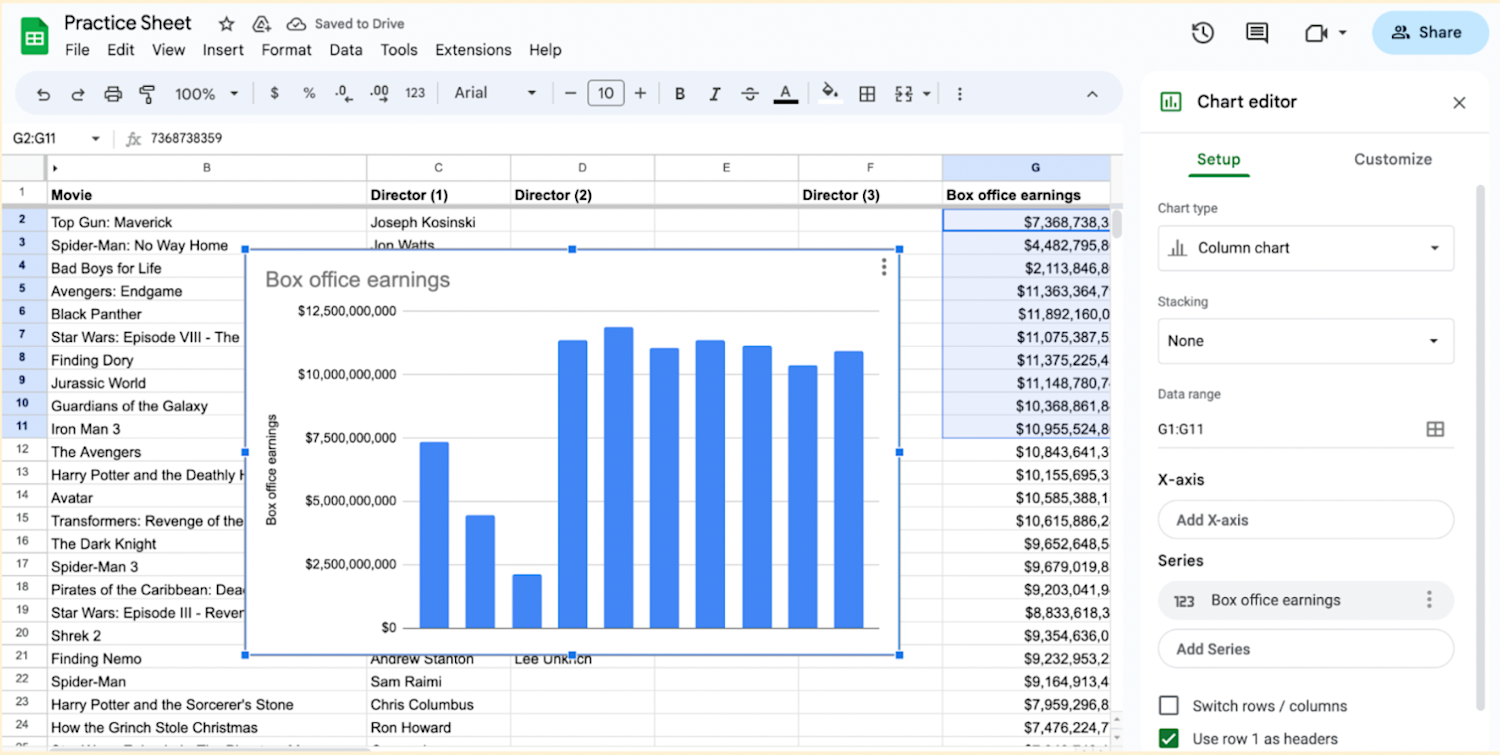The width and height of the screenshot is (1500, 755).
Task: Open the File menu
Action: click(x=77, y=50)
